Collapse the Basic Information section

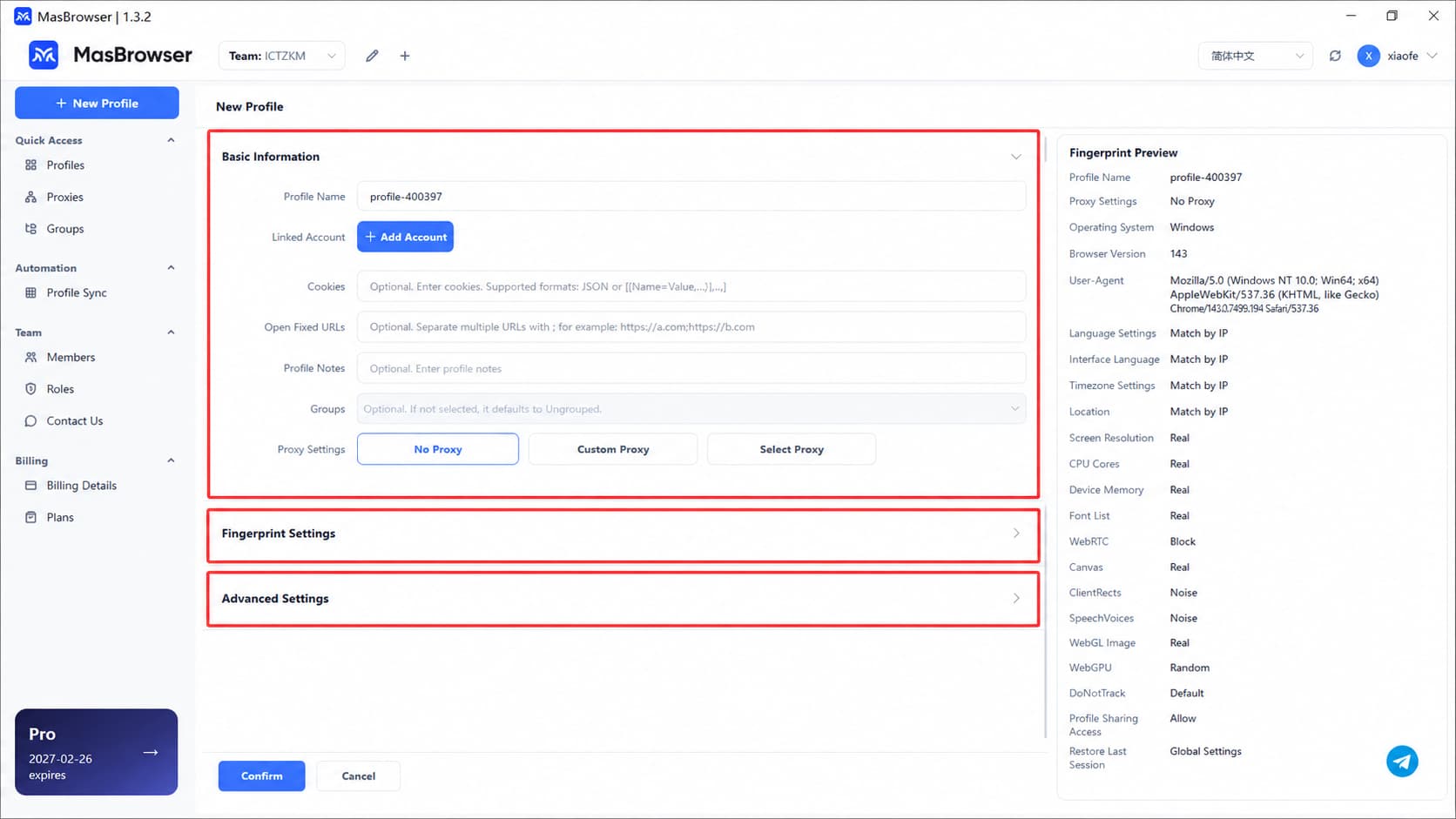tap(1015, 157)
